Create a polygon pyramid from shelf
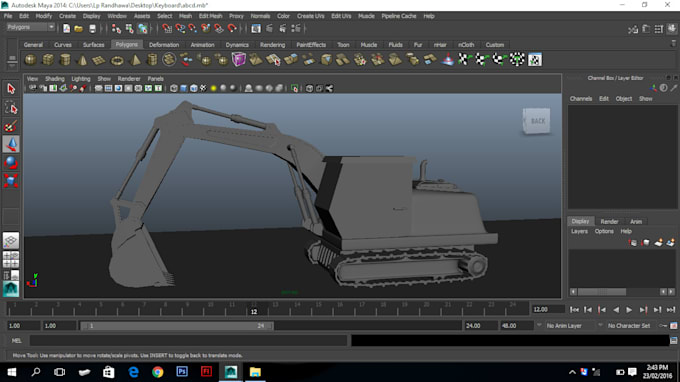680x382 pixels. pyautogui.click(x=135, y=59)
